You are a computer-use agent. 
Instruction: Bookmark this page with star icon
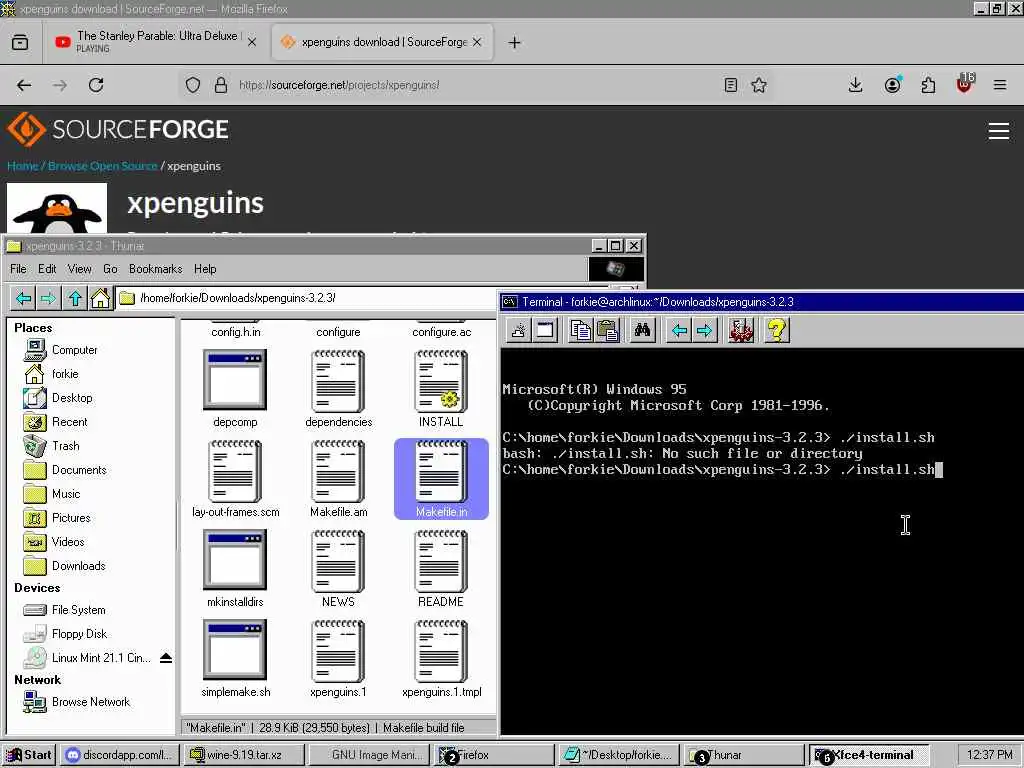[x=759, y=85]
